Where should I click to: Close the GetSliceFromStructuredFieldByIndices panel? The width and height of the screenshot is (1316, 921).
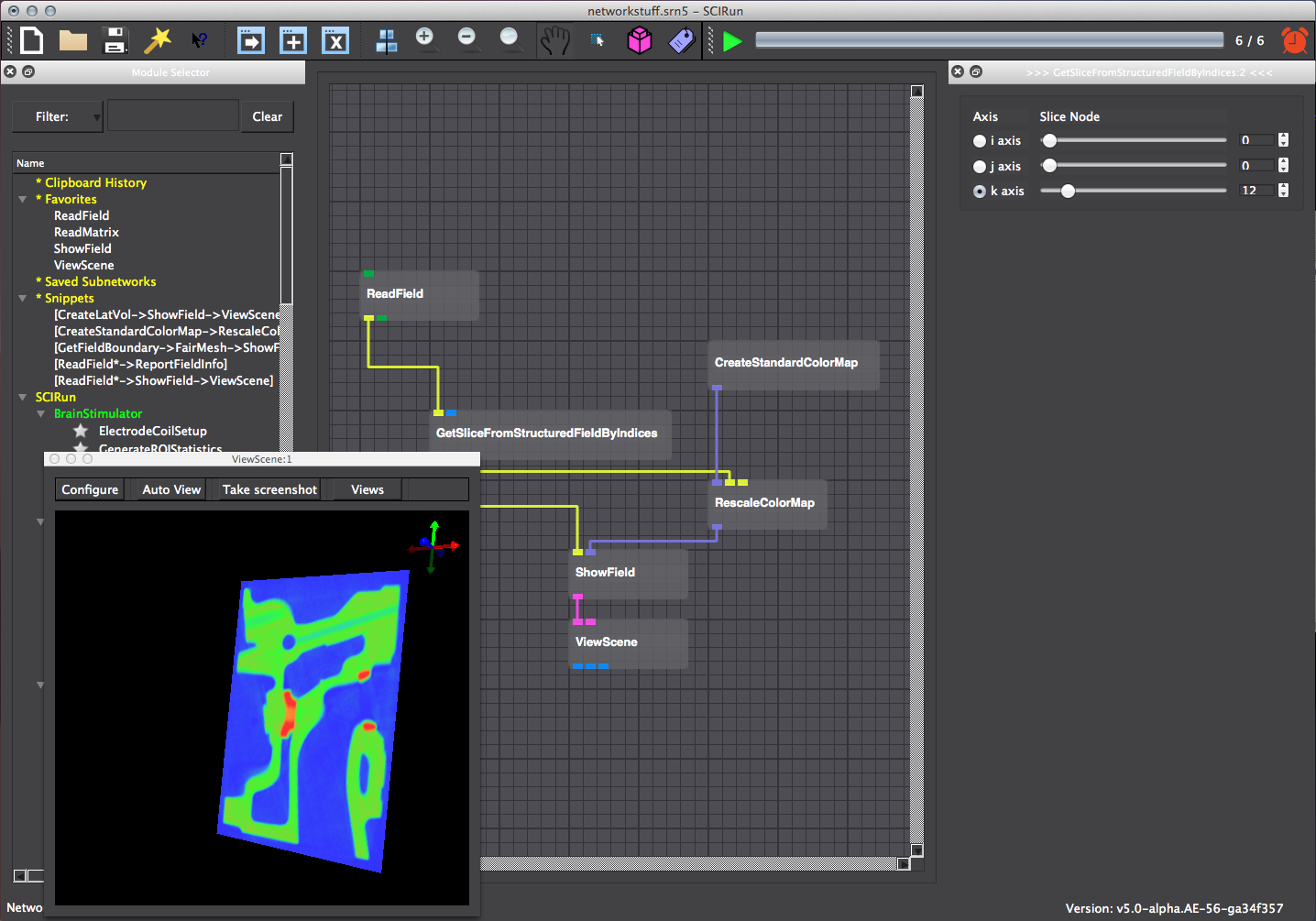tap(958, 71)
